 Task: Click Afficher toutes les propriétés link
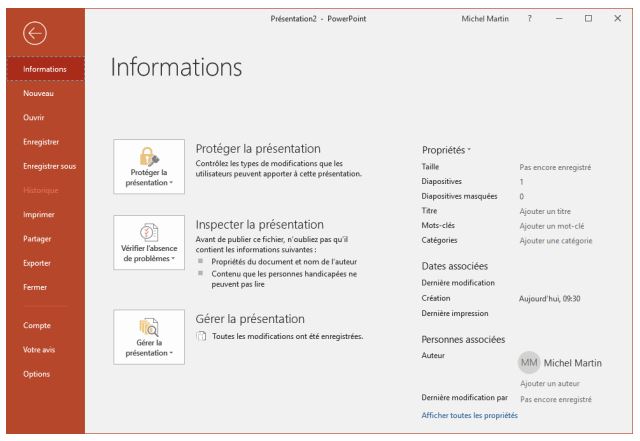tap(470, 415)
